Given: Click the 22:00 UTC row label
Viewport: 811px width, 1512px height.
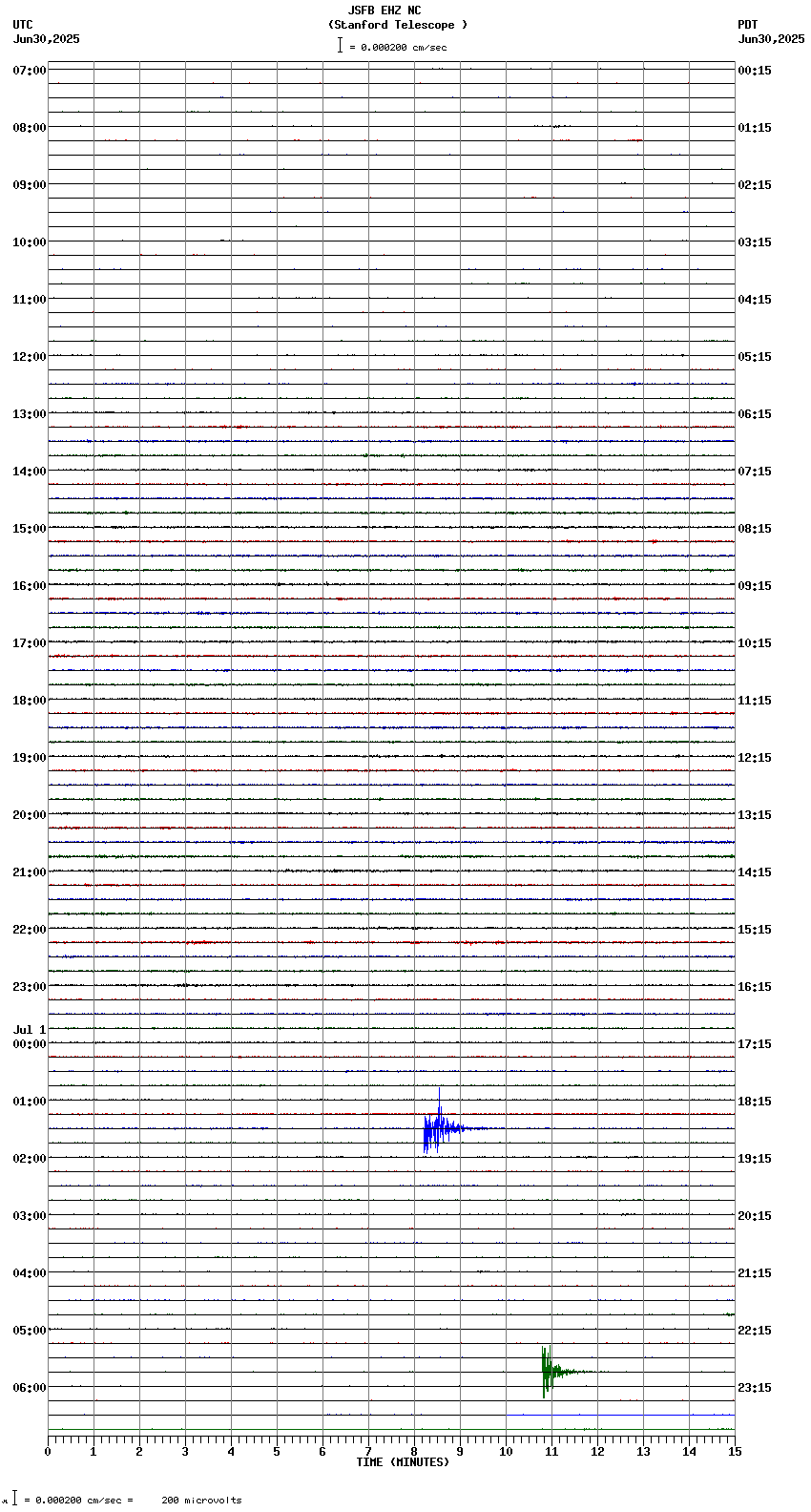Looking at the screenshot, I should [x=30, y=930].
